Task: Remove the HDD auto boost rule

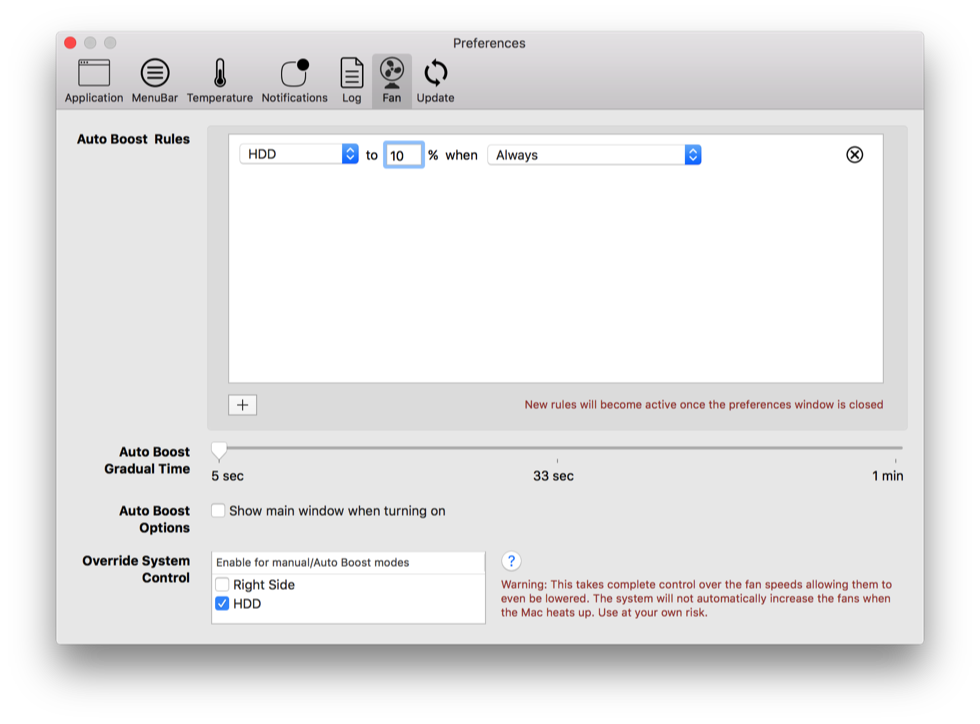Action: click(854, 154)
